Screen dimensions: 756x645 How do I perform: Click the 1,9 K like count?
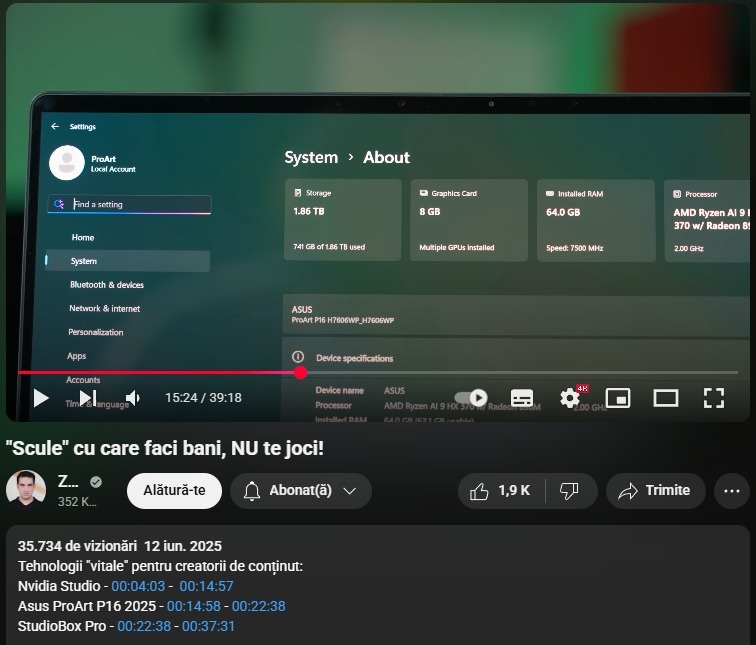click(x=514, y=491)
